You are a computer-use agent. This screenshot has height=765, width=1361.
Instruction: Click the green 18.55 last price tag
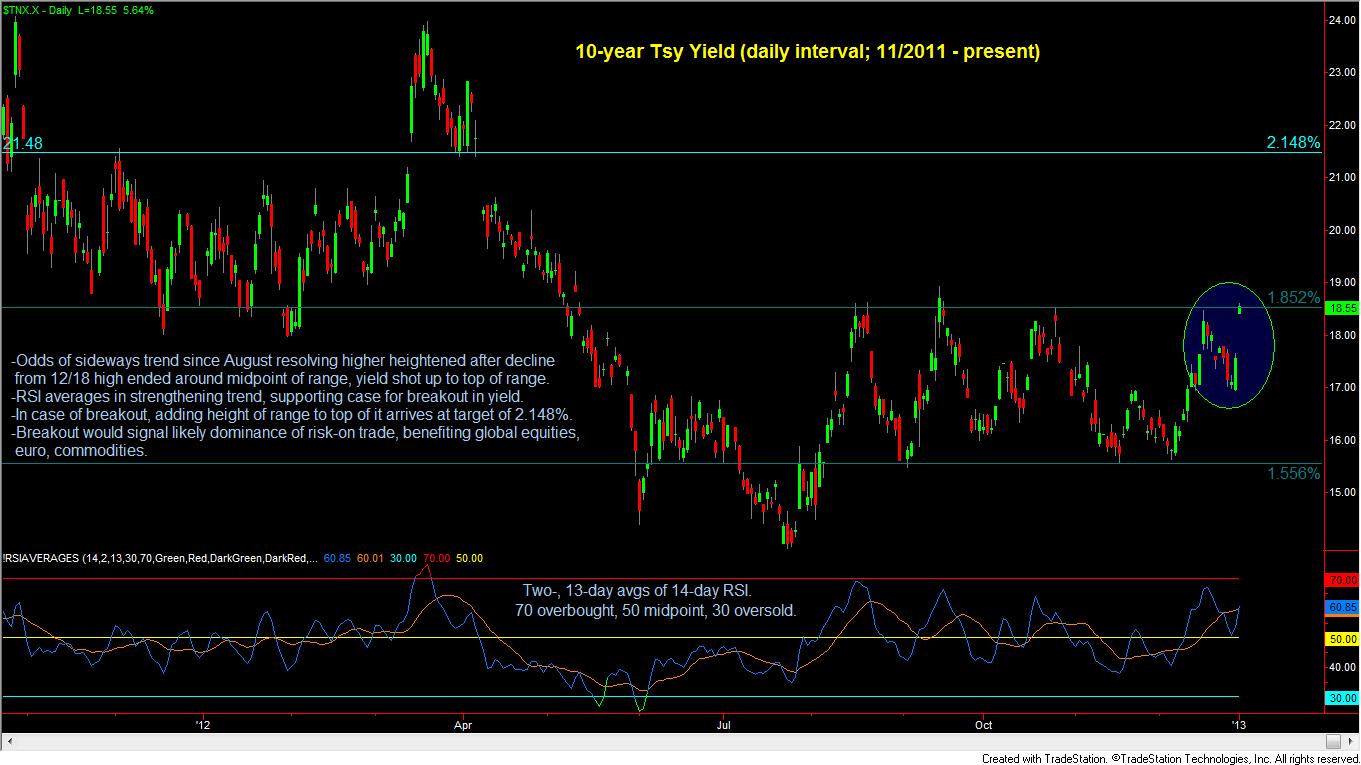(x=1341, y=309)
